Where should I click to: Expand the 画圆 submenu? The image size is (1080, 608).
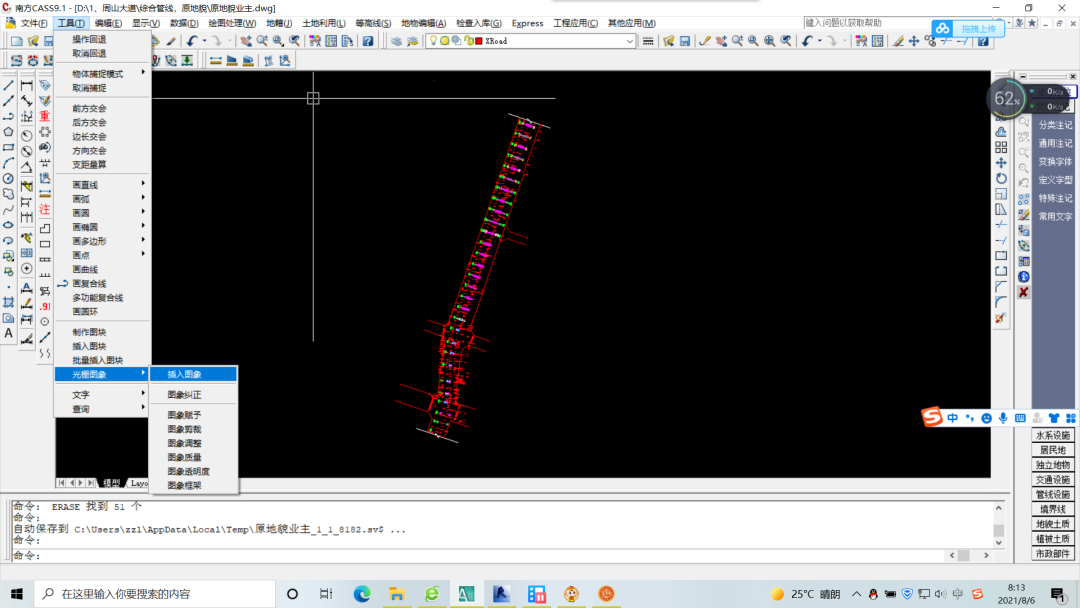pos(103,213)
